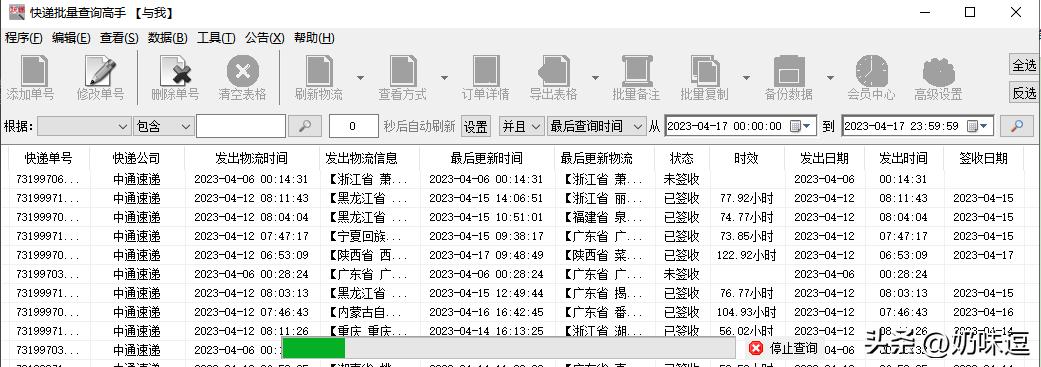Image resolution: width=1041 pixels, height=367 pixels.
Task: Click the 停止查询 button
Action: point(783,348)
